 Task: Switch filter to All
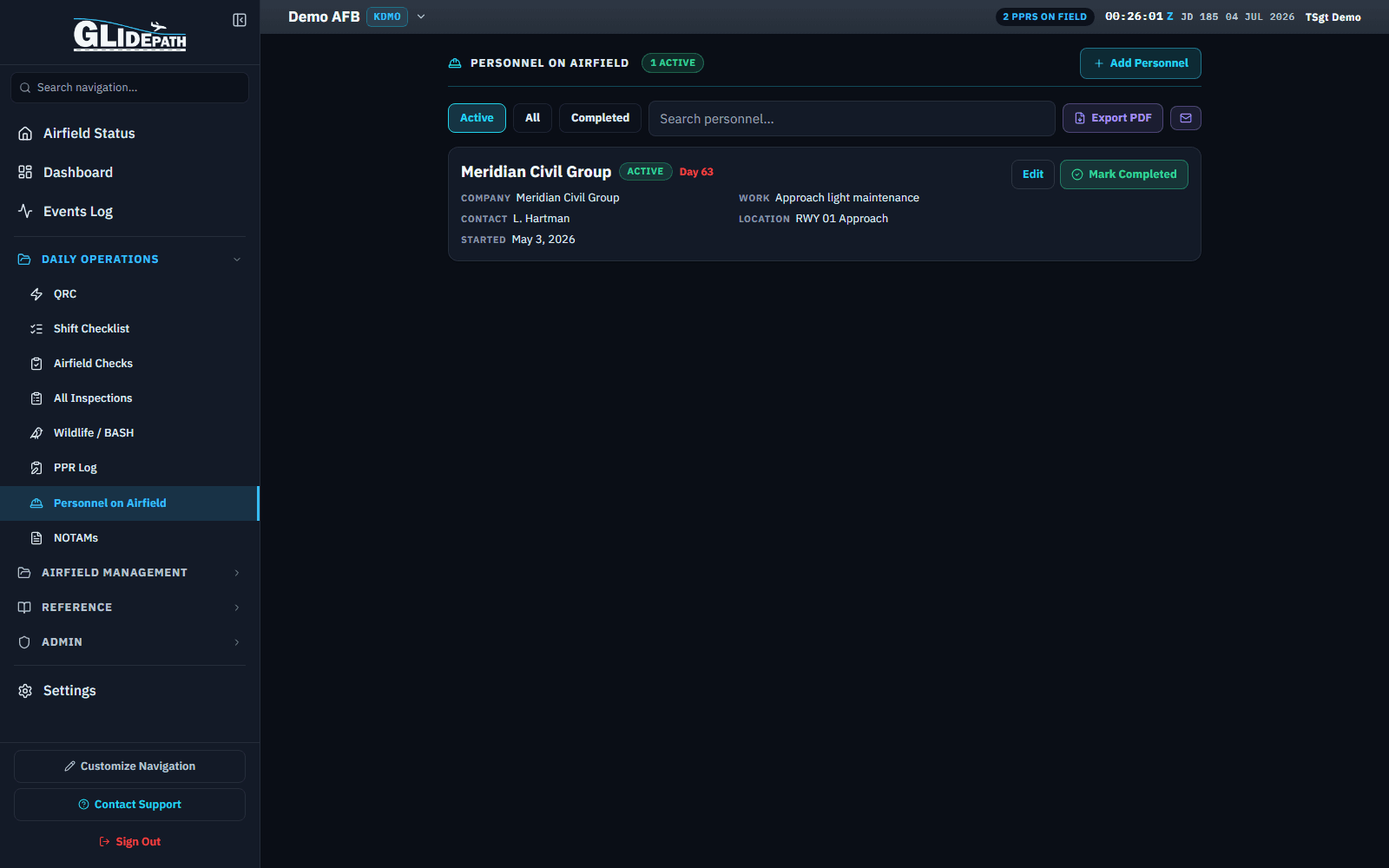(x=532, y=118)
